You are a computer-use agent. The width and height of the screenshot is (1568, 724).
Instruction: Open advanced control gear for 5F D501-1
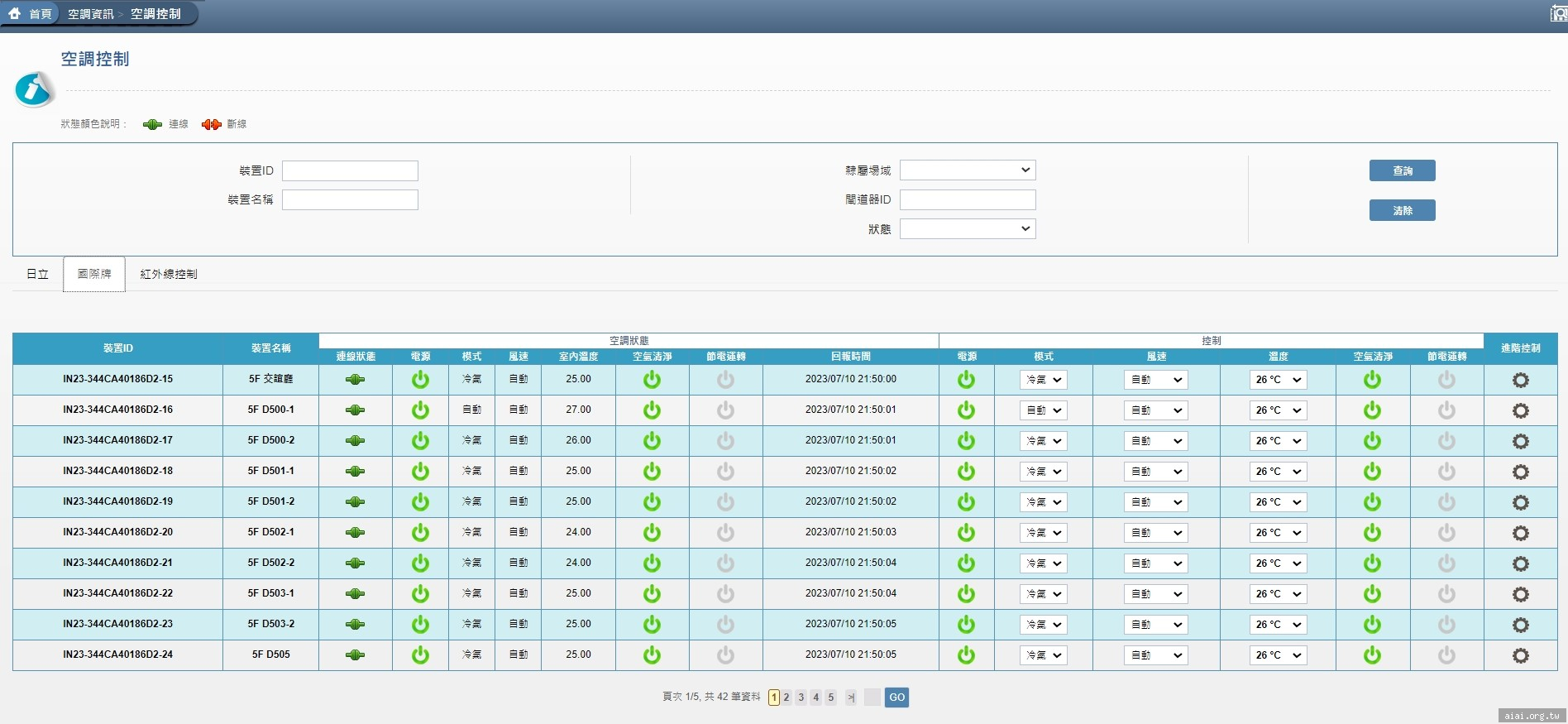click(1520, 472)
